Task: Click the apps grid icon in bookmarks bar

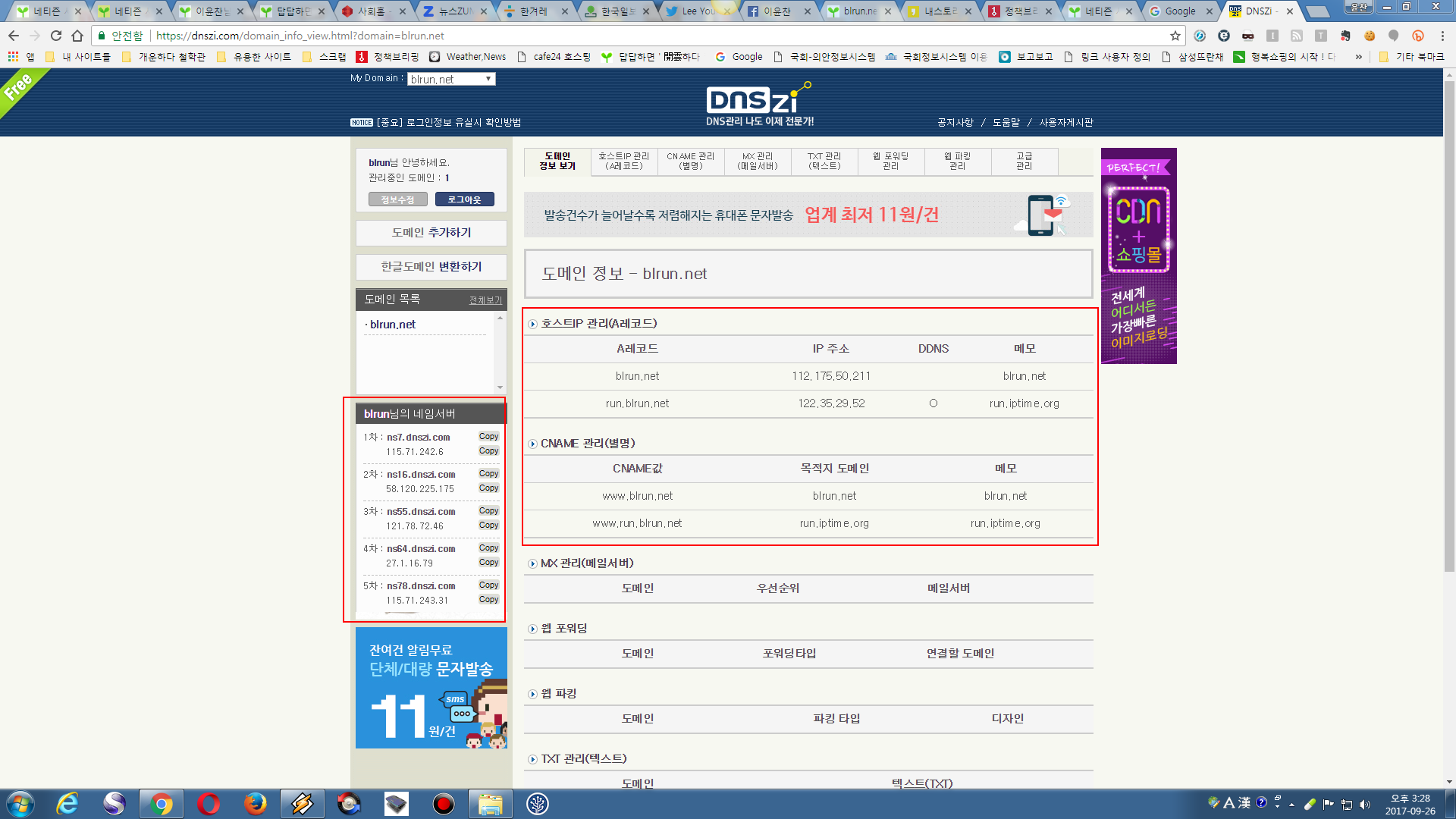Action: point(13,57)
